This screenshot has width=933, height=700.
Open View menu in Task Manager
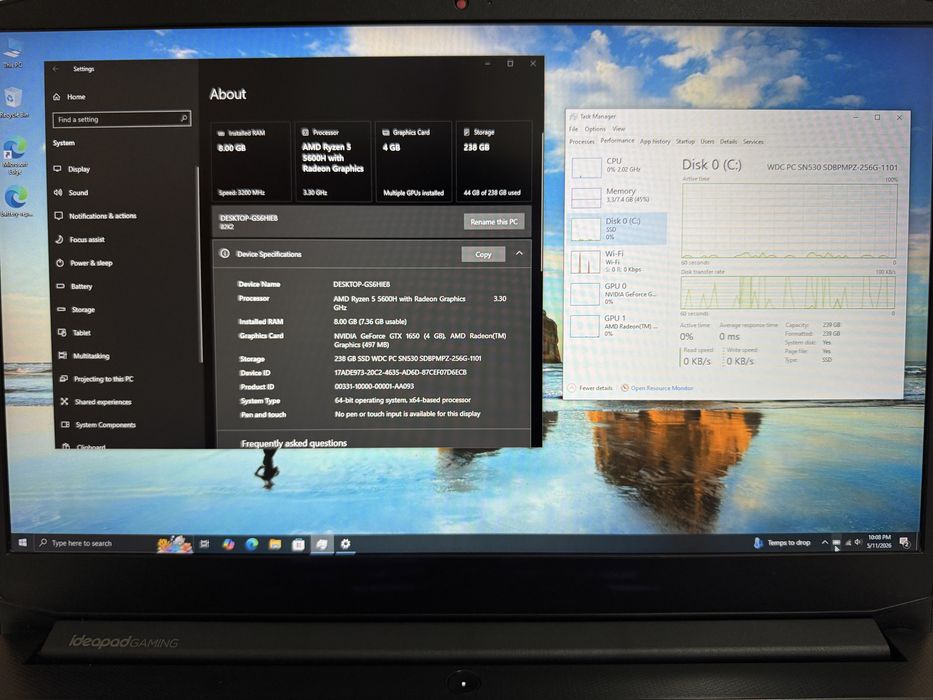619,129
